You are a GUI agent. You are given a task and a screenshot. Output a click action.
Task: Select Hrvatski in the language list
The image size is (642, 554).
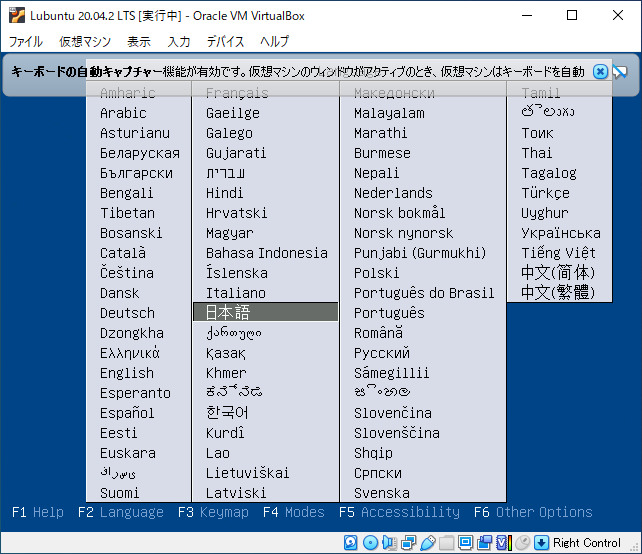[236, 213]
